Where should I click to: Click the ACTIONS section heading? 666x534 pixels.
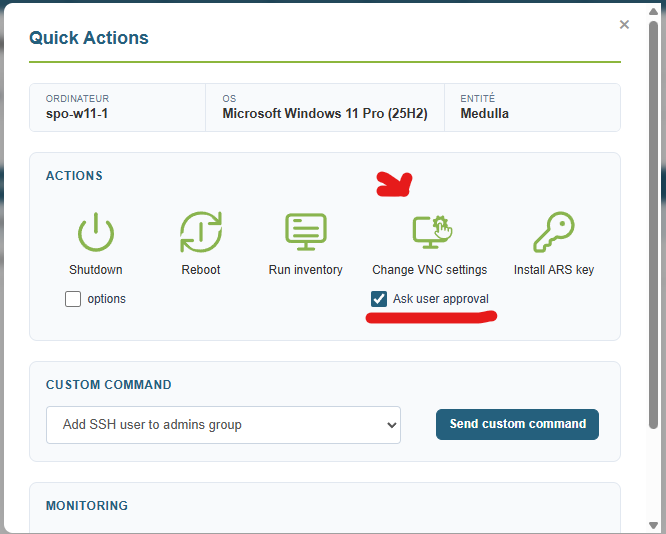(74, 175)
